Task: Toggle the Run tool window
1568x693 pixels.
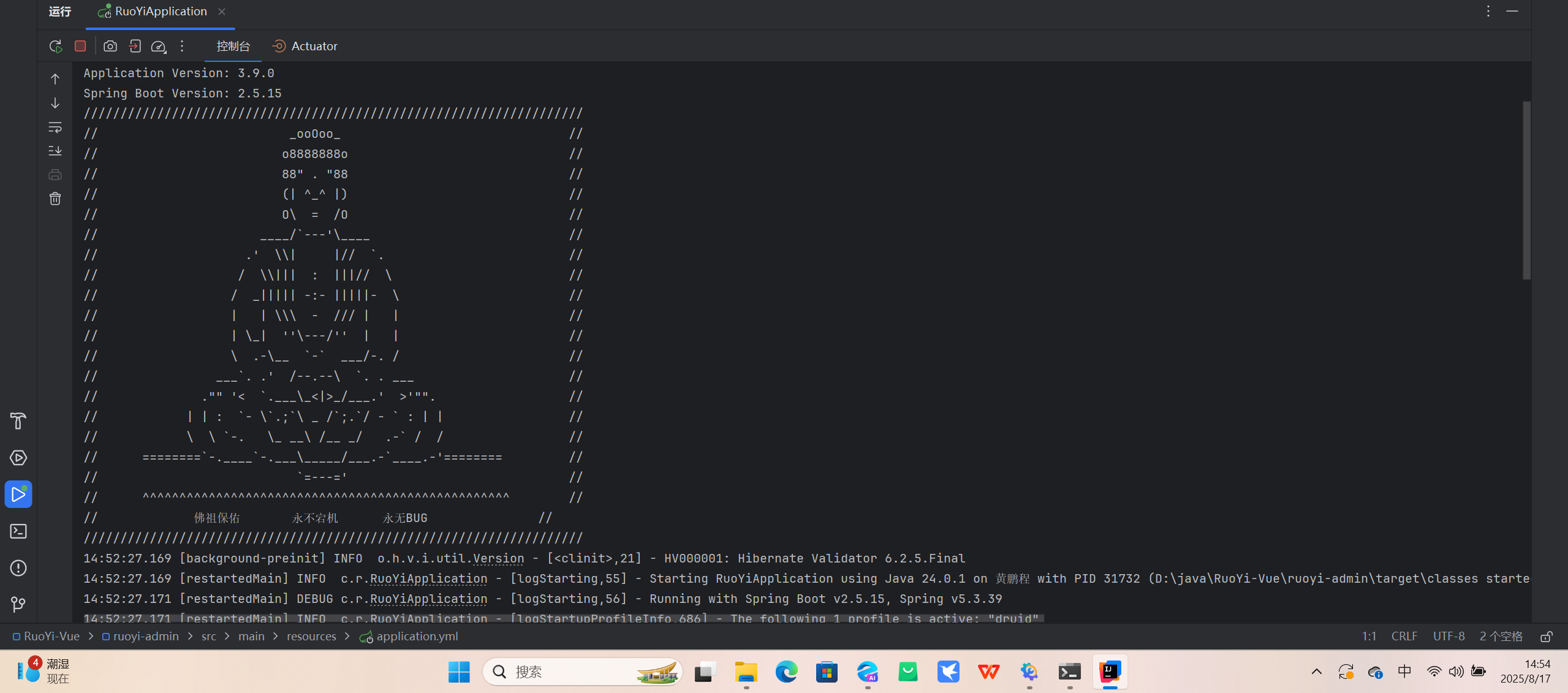Action: (18, 494)
